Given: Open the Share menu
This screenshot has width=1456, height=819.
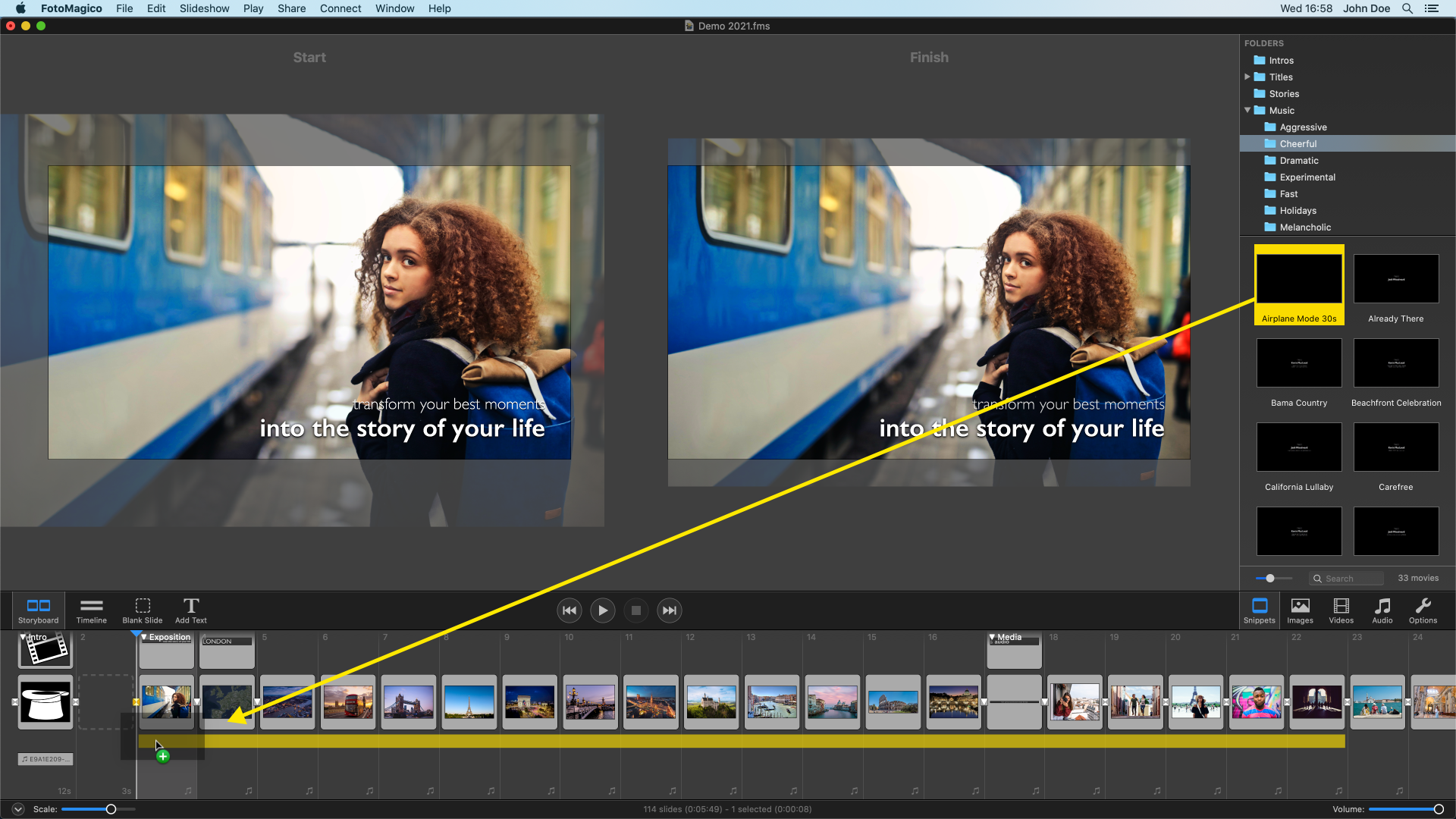Looking at the screenshot, I should click(291, 8).
